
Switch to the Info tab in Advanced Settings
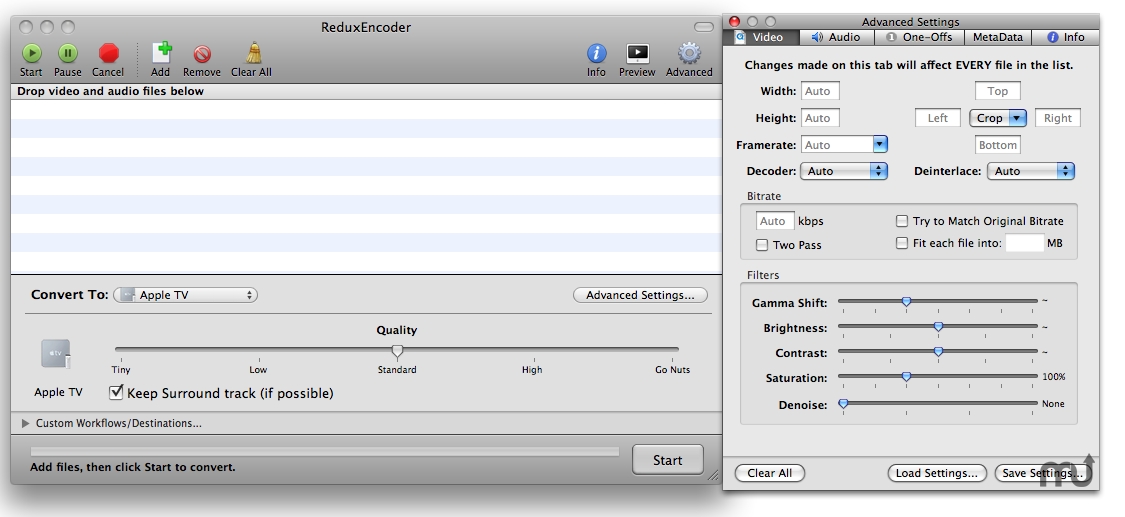click(1065, 37)
